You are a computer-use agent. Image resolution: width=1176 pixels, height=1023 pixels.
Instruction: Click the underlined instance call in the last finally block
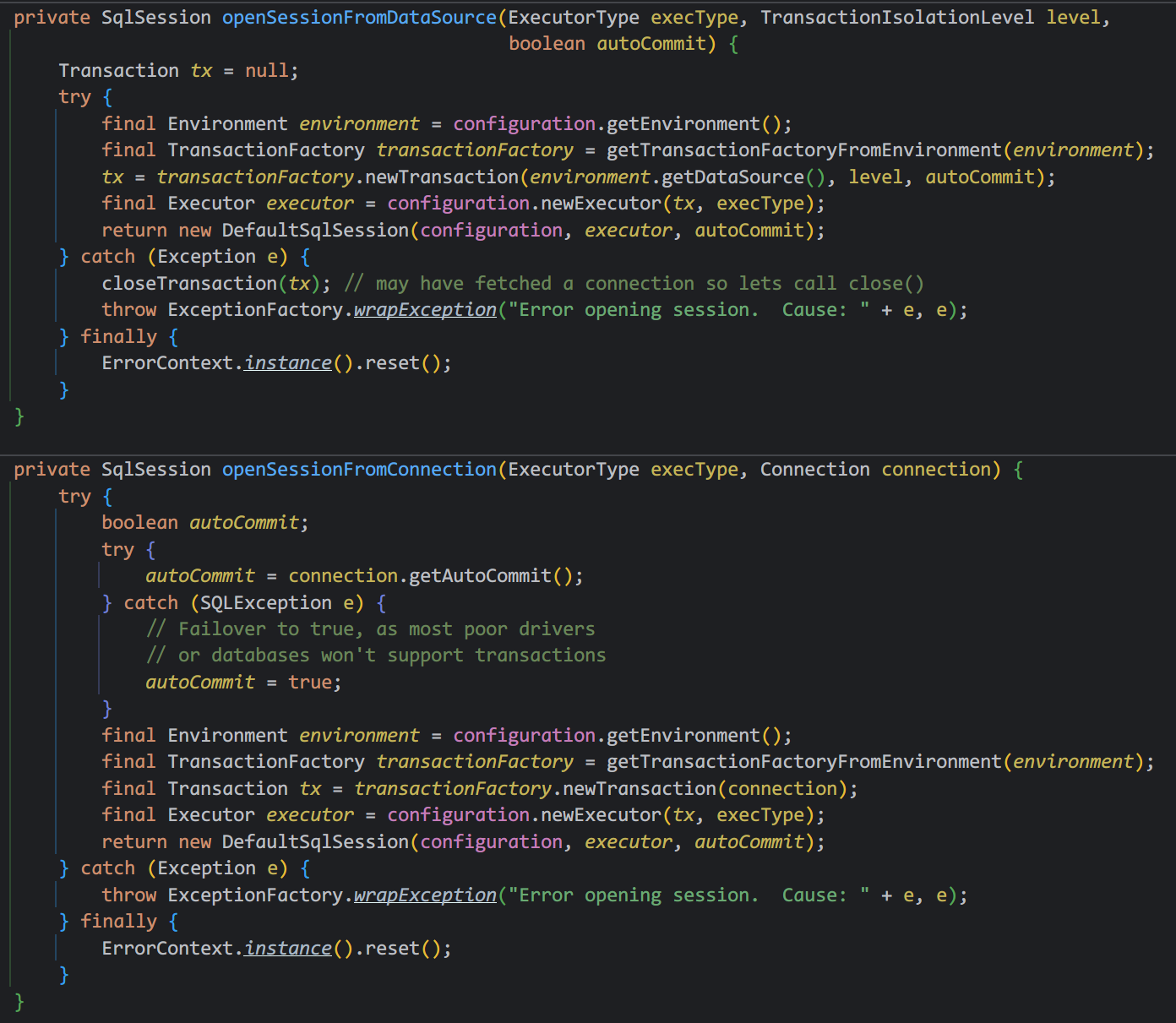(x=288, y=949)
